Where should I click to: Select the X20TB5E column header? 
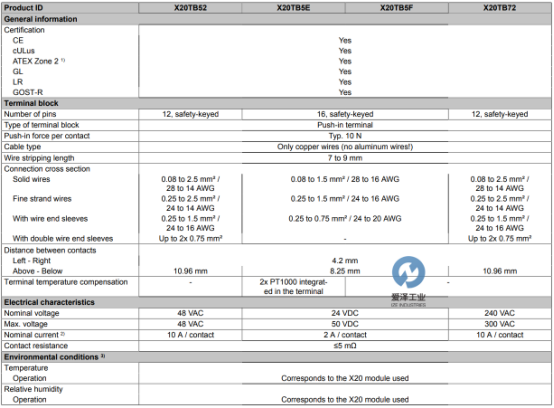(293, 8)
